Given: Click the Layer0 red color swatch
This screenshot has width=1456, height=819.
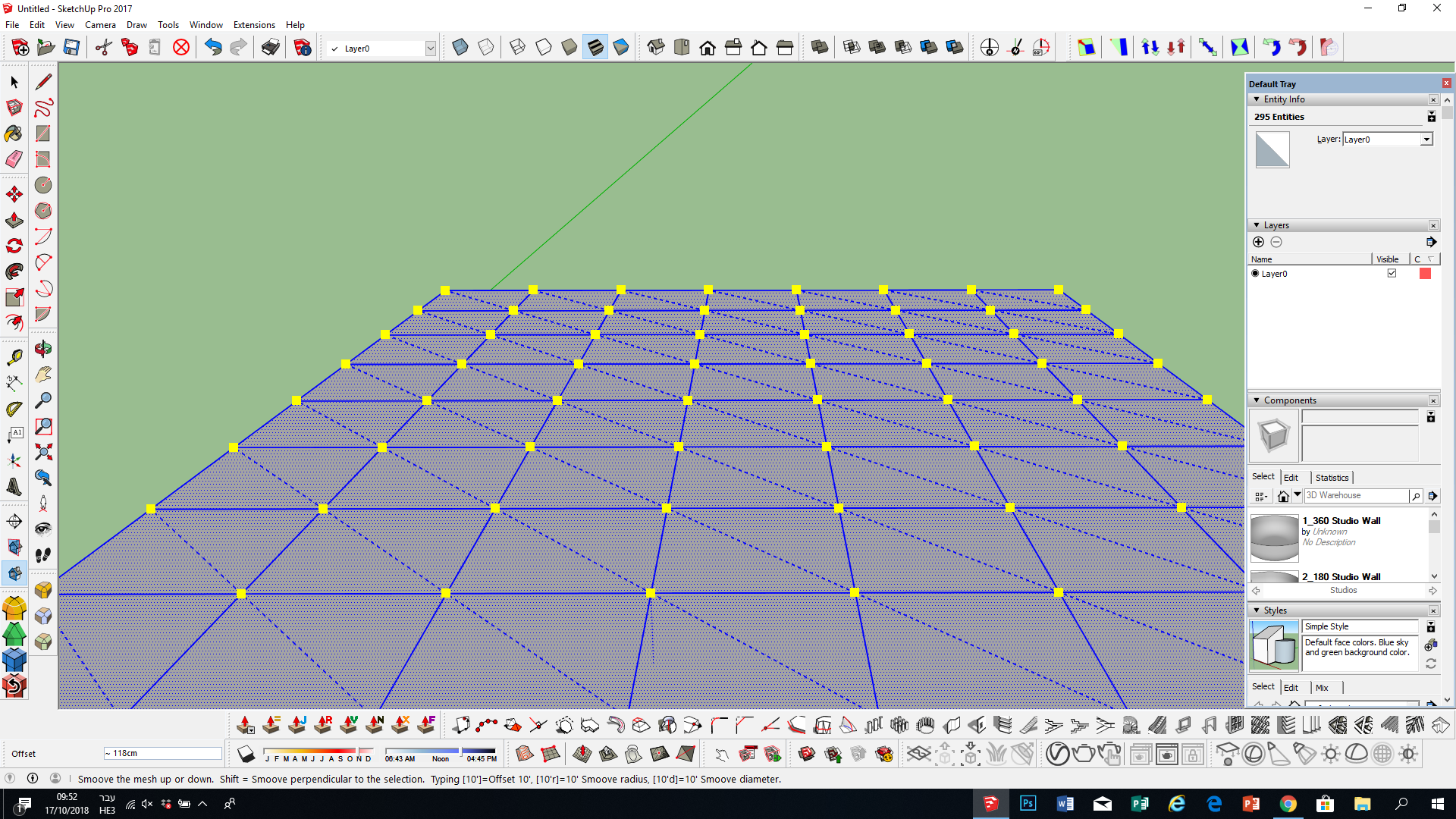Looking at the screenshot, I should point(1425,274).
